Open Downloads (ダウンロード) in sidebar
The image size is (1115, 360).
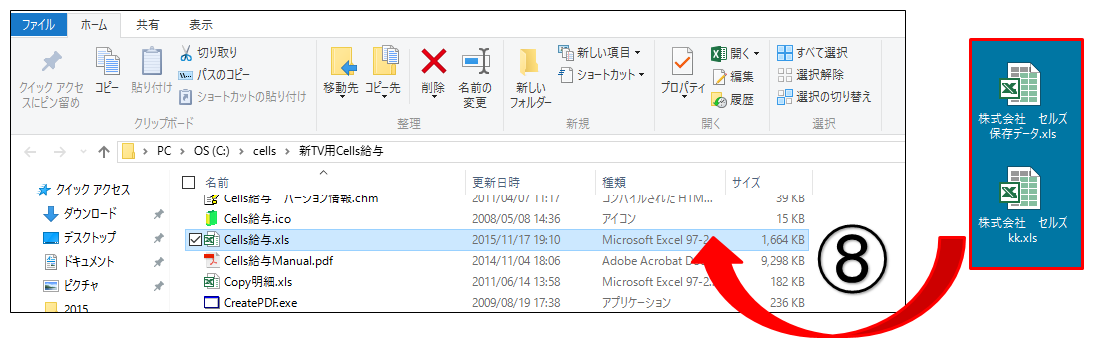coord(90,213)
